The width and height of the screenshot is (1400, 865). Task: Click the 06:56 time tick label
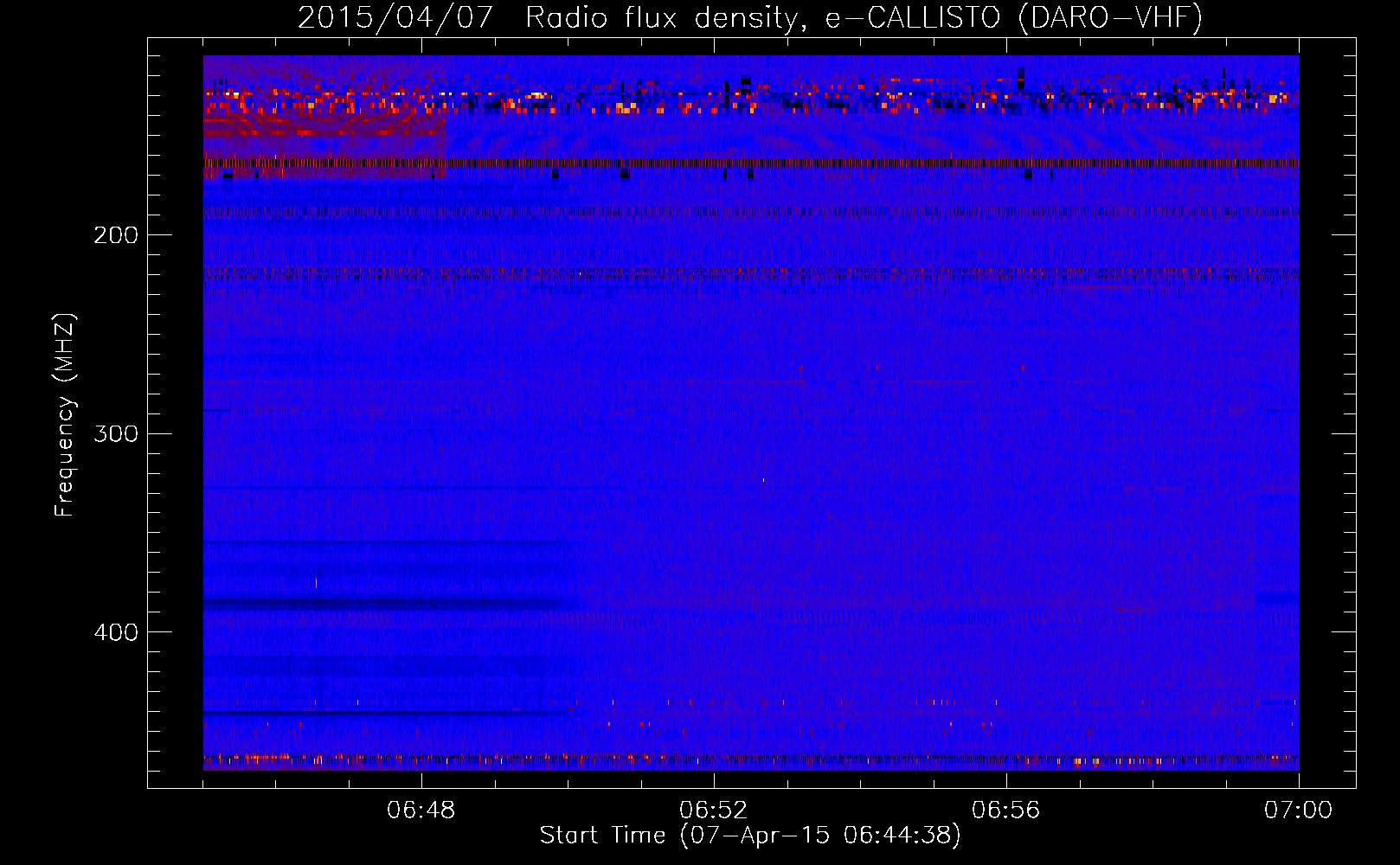pos(1006,811)
